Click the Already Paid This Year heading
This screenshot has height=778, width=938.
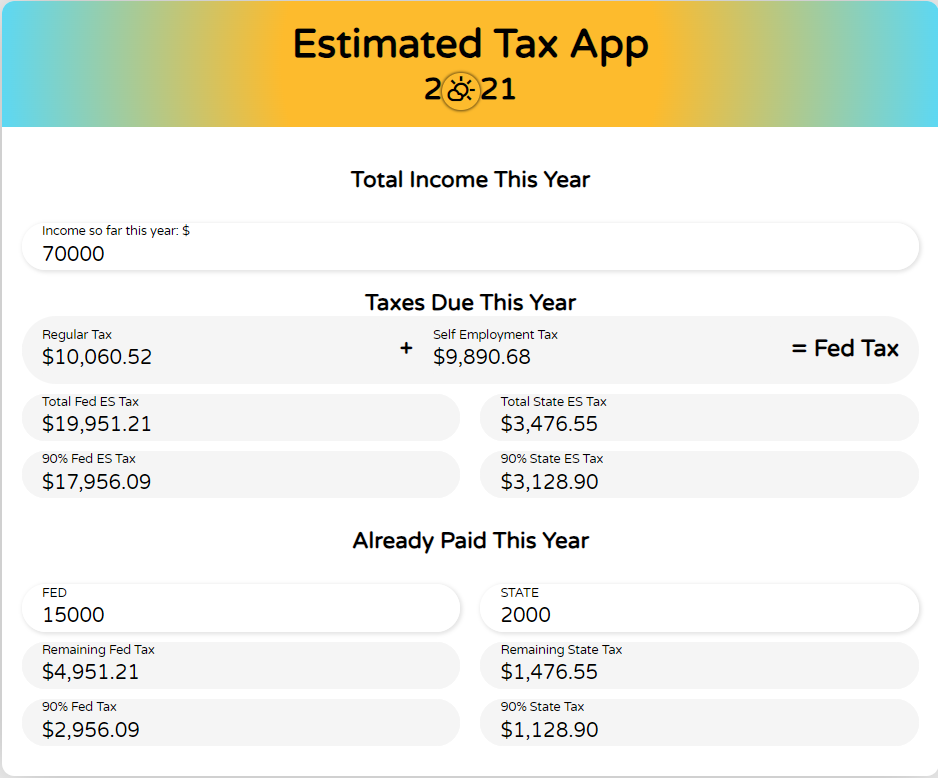point(470,541)
